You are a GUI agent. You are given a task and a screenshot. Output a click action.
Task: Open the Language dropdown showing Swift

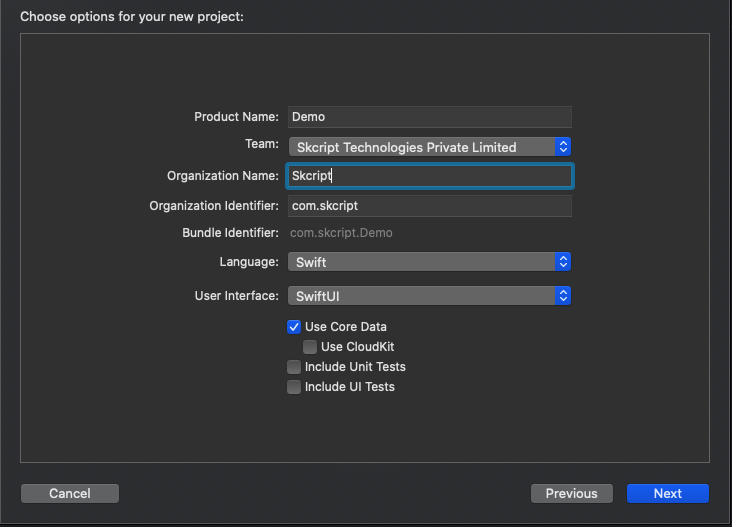[429, 262]
